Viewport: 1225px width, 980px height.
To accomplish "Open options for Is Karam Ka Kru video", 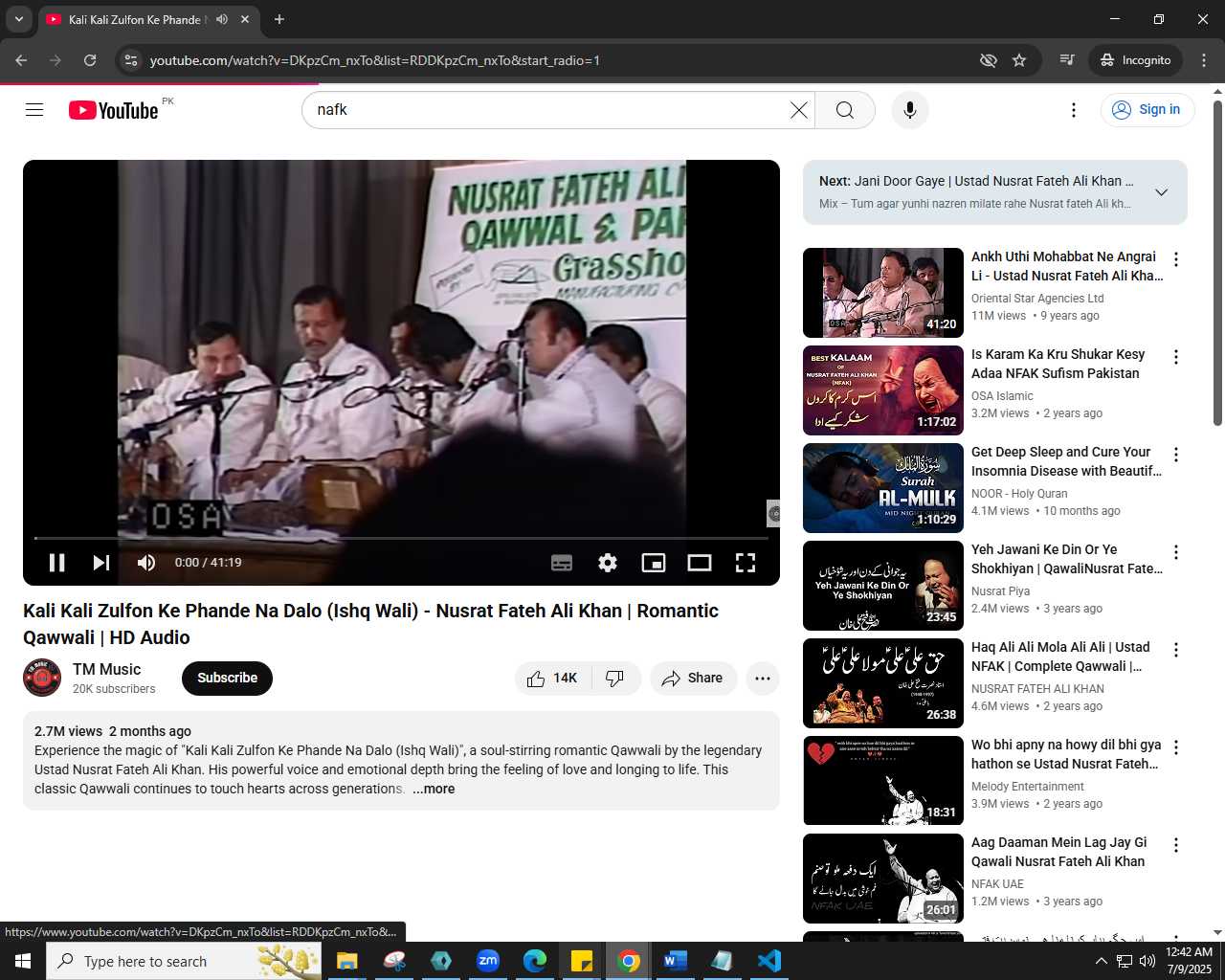I will tap(1176, 358).
